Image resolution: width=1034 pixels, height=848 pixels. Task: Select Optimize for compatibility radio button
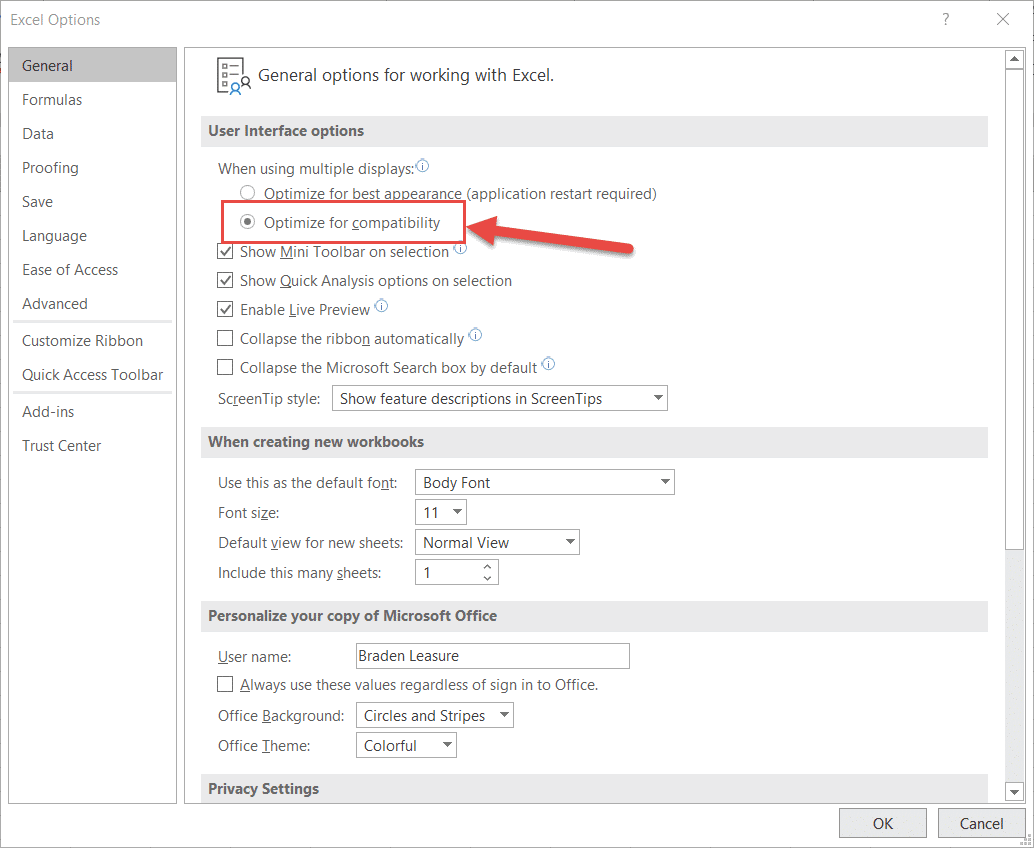click(247, 222)
